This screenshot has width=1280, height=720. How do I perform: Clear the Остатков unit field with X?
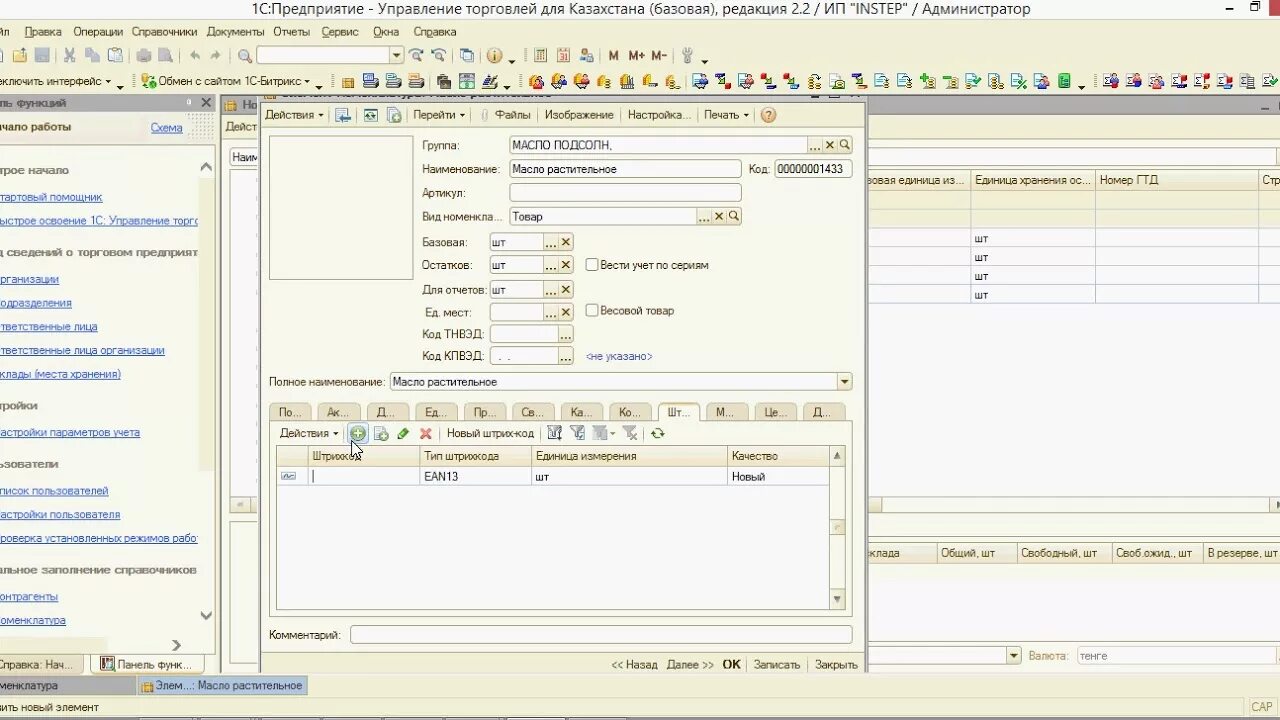(565, 265)
